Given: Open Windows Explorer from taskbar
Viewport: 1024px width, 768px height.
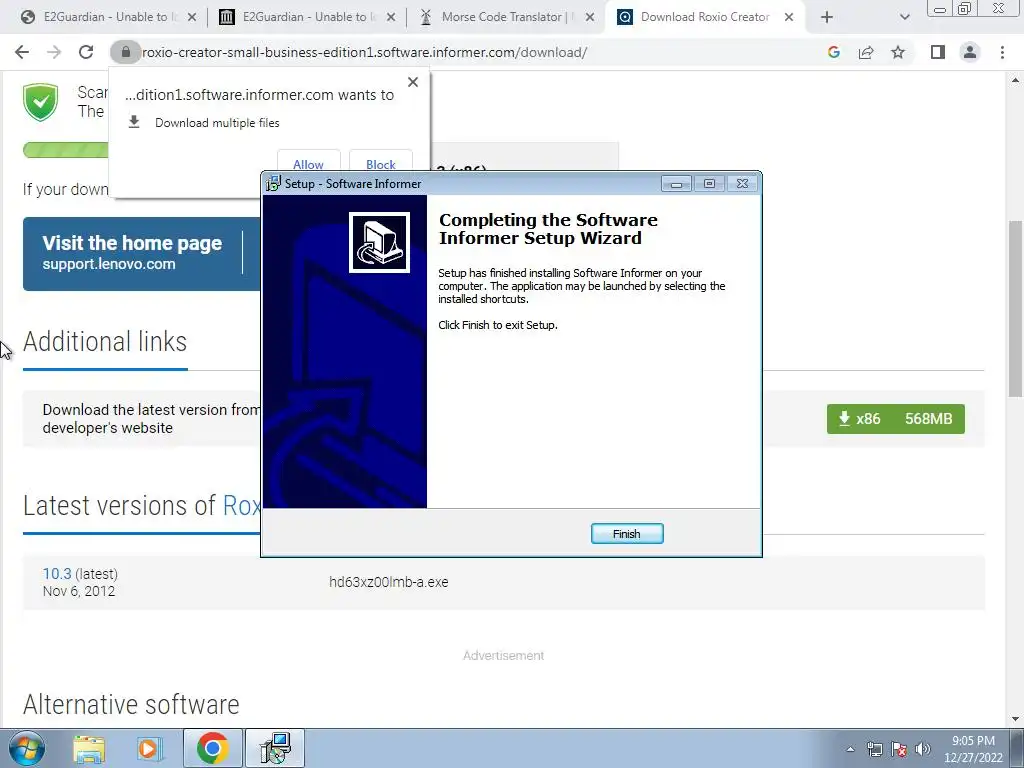Looking at the screenshot, I should [x=89, y=749].
